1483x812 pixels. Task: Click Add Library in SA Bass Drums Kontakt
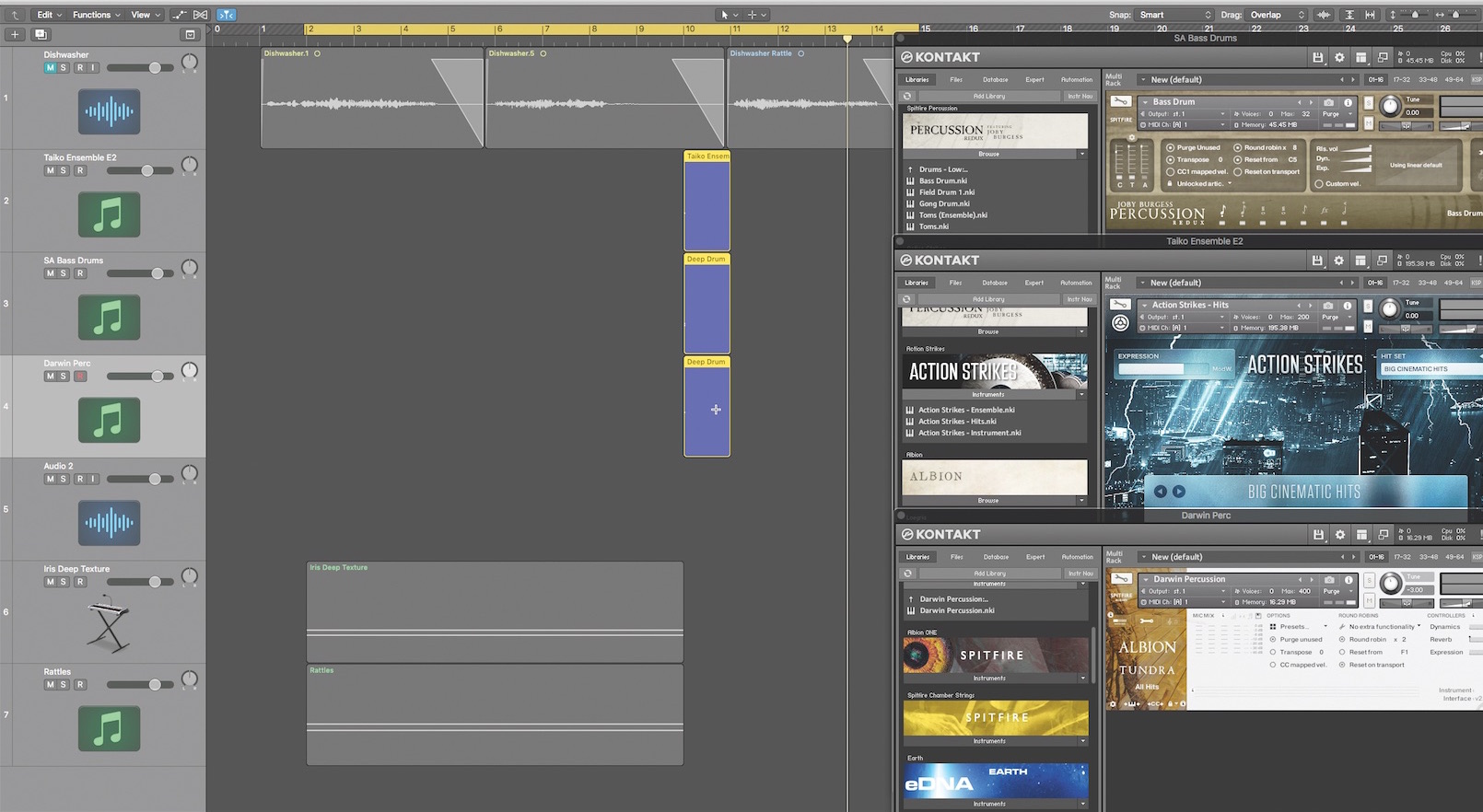coord(989,96)
